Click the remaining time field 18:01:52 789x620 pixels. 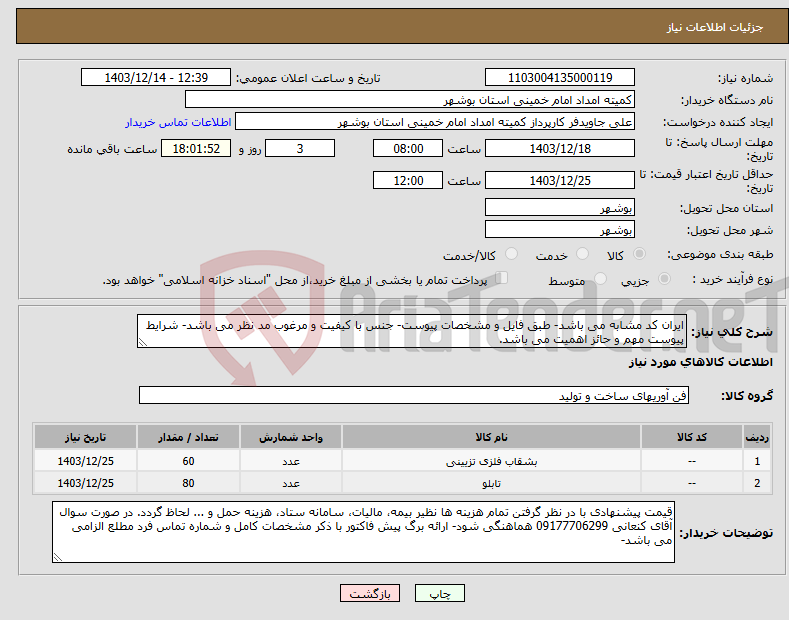tap(196, 148)
